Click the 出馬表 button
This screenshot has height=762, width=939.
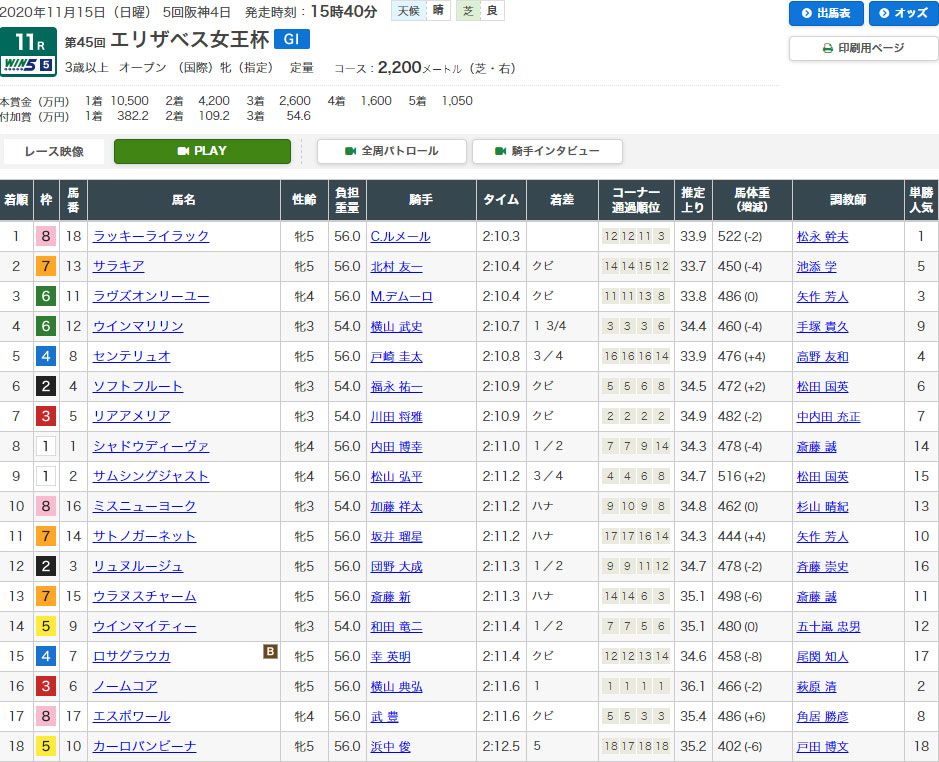pos(826,13)
